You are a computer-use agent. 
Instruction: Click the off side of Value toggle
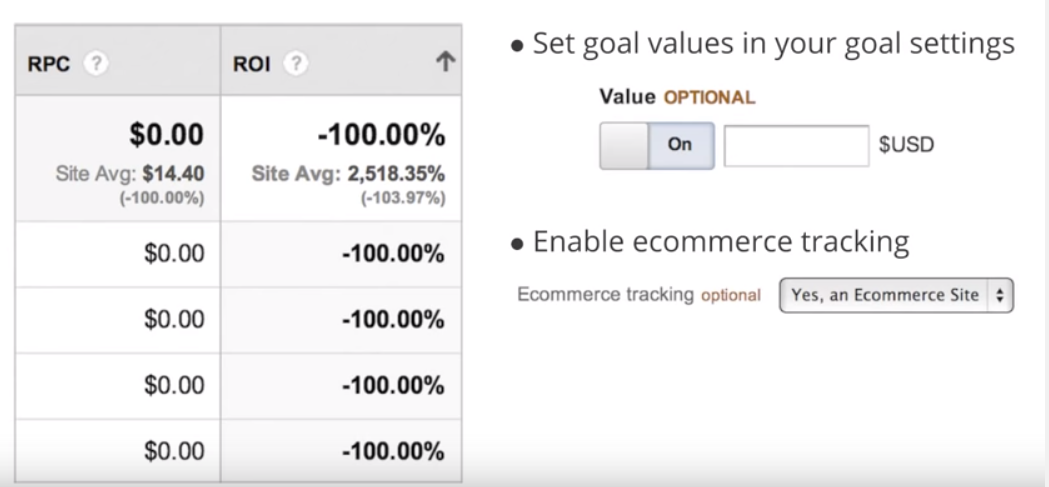point(624,145)
